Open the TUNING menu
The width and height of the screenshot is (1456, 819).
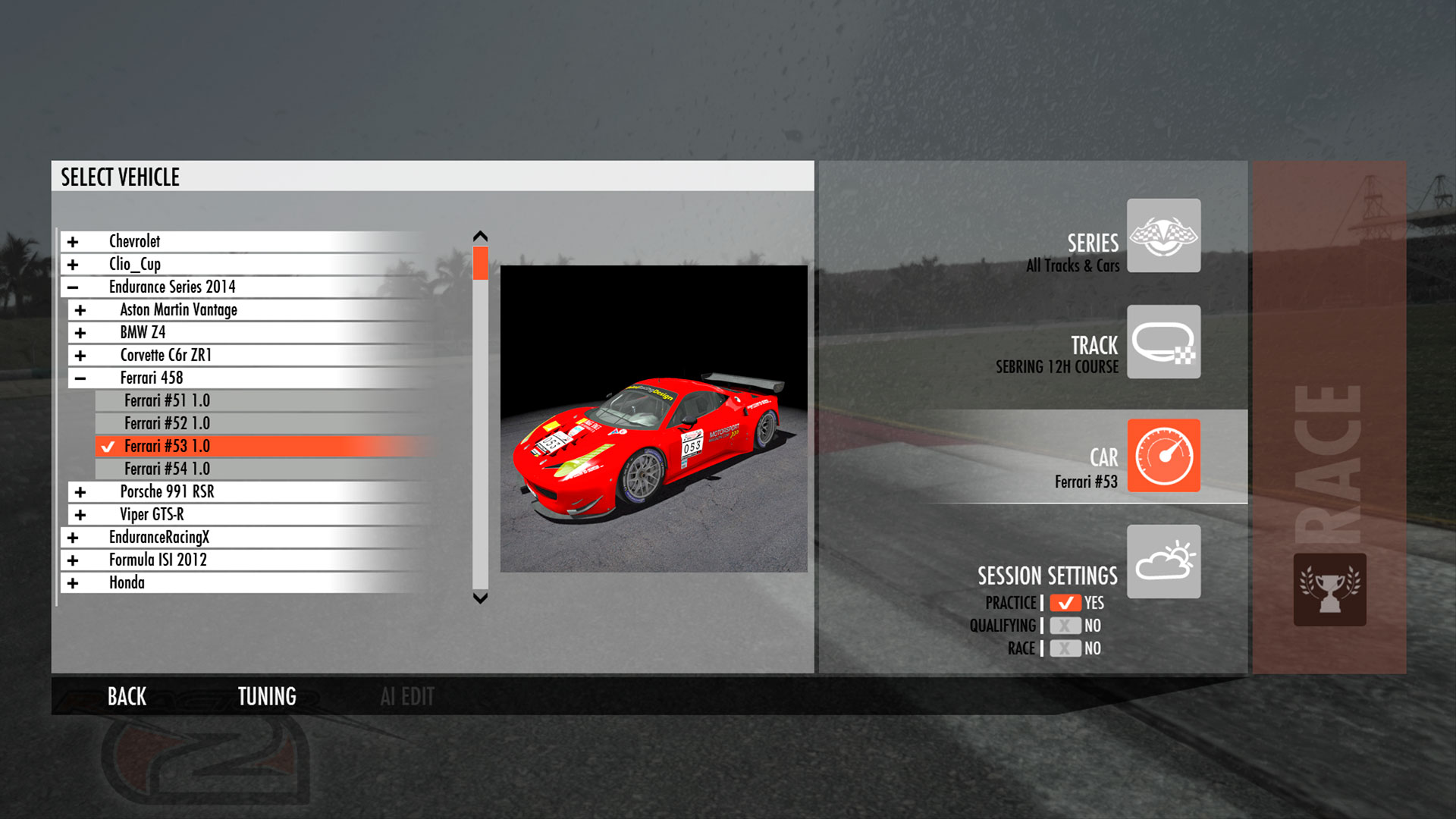click(267, 696)
